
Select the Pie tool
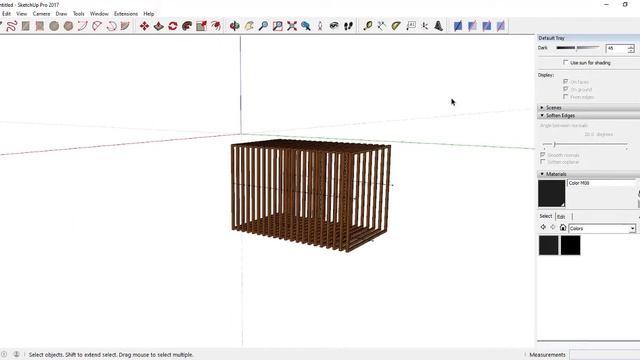pos(125,26)
